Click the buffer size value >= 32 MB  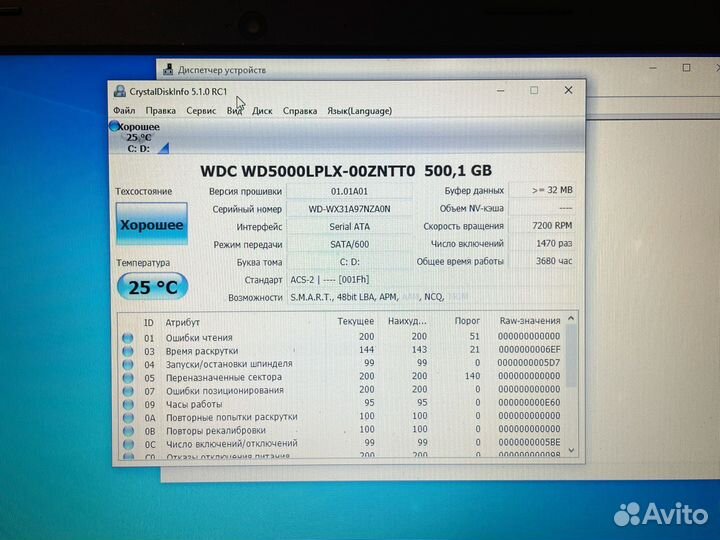(x=542, y=190)
